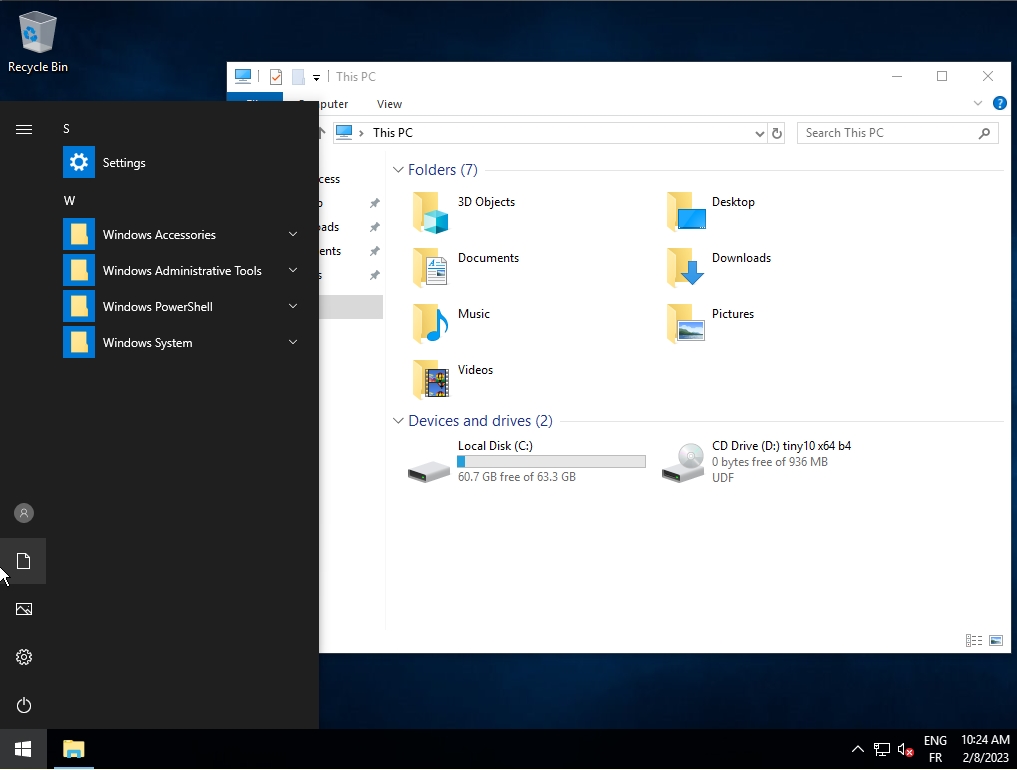This screenshot has width=1017, height=770.
Task: Click the 3D Objects folder name
Action: (486, 202)
